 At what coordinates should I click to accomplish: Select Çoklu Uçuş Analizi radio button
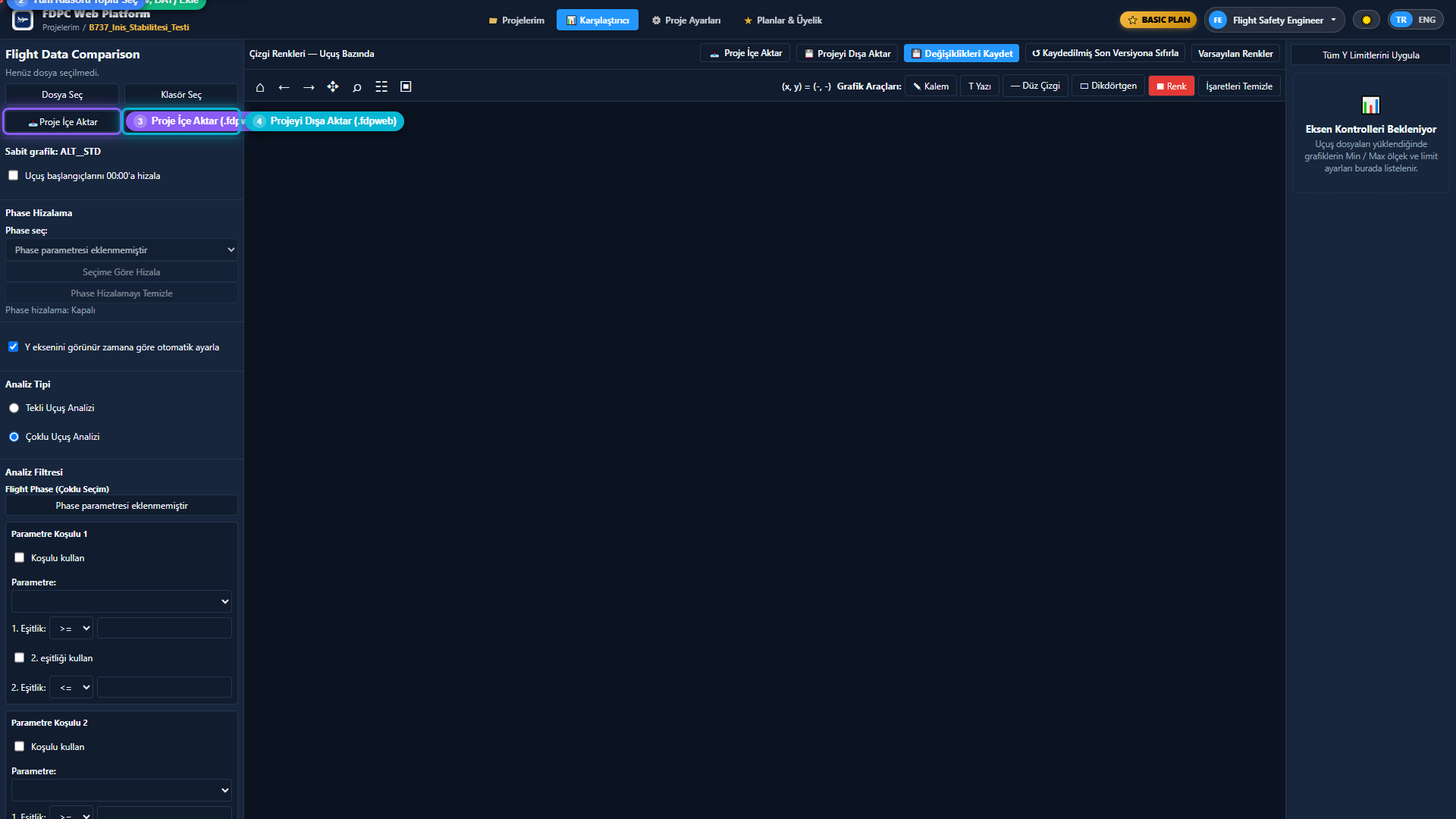tap(14, 437)
